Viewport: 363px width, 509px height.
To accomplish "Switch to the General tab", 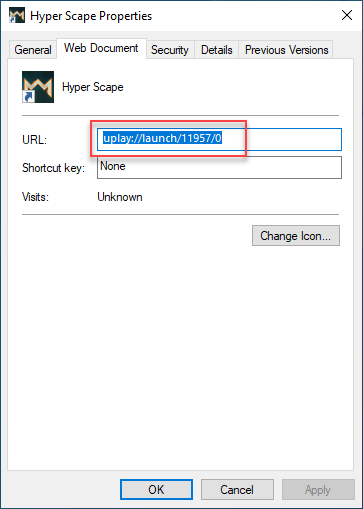I will [33, 50].
